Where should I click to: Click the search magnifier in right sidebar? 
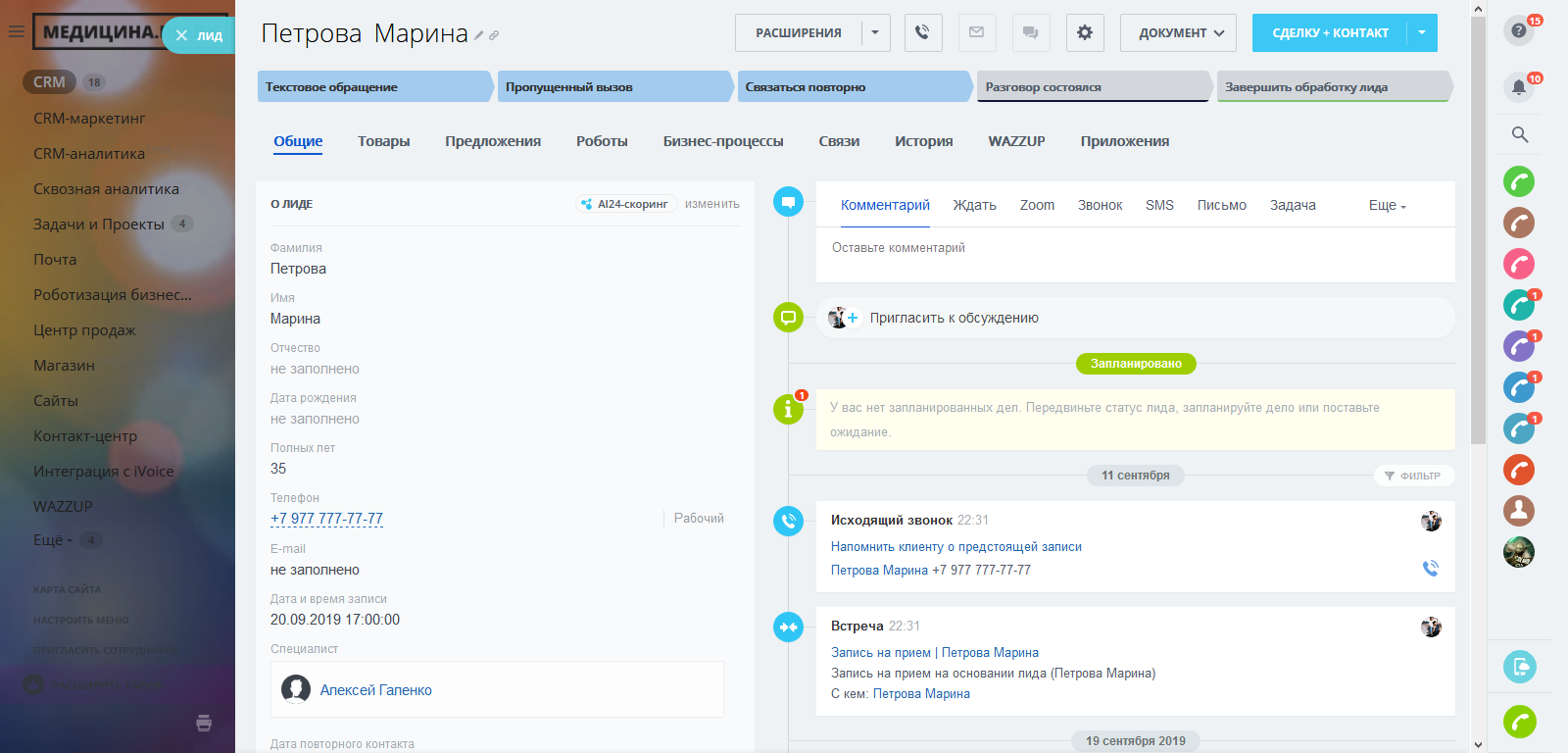[x=1519, y=134]
